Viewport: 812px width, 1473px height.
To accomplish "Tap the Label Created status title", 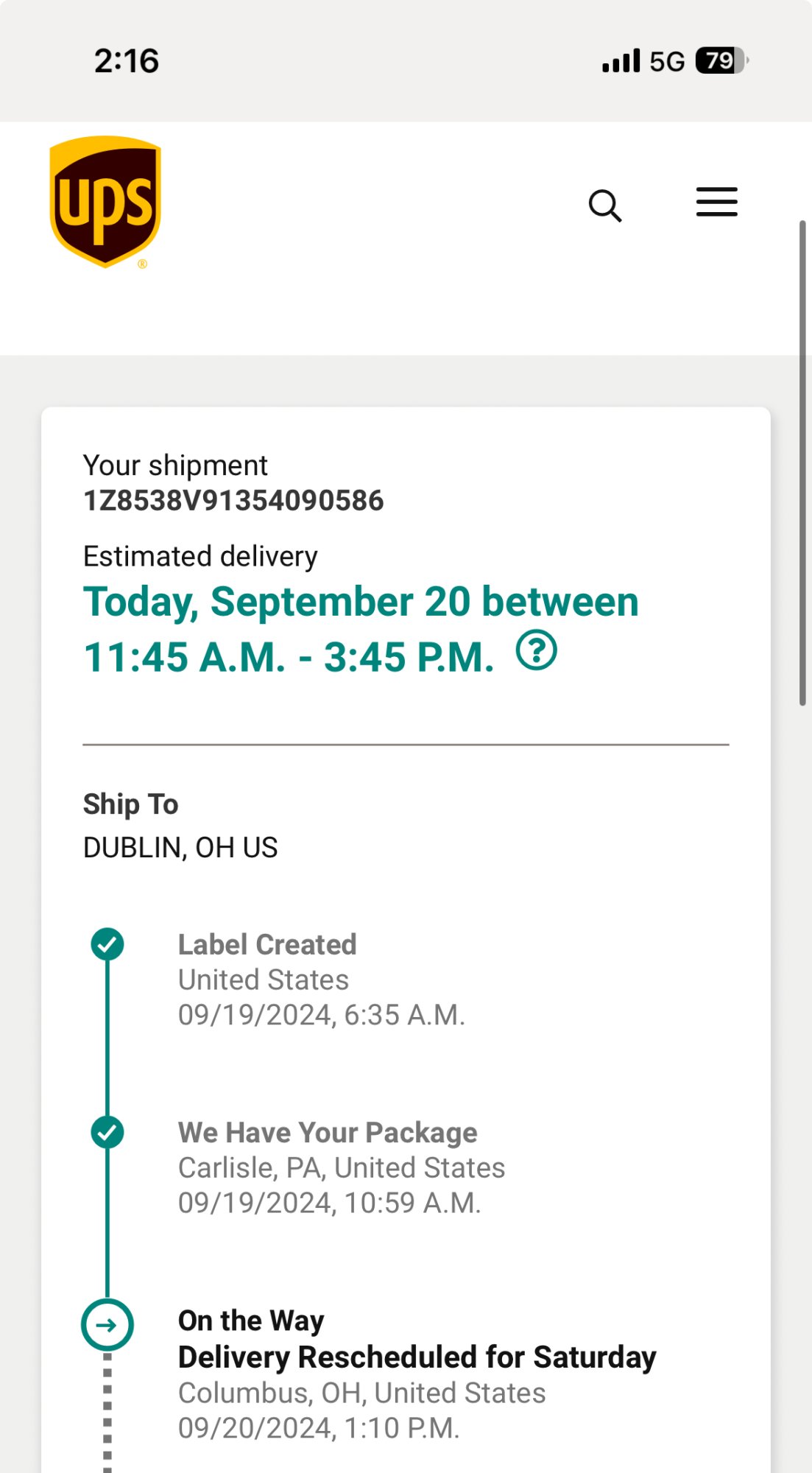I will 267,944.
